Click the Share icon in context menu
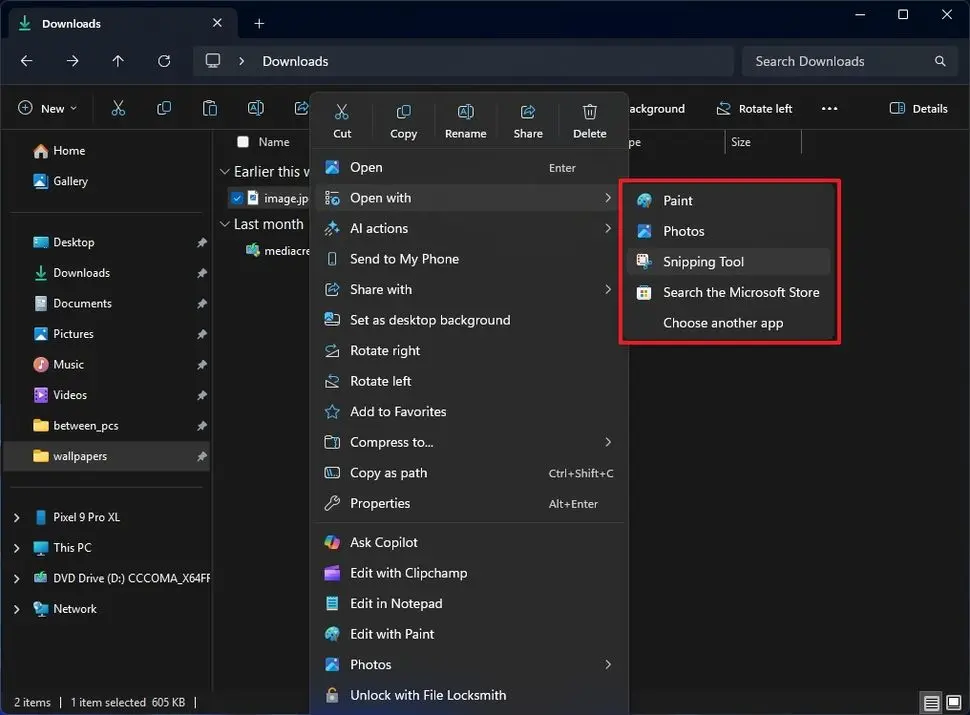This screenshot has height=715, width=970. point(528,112)
